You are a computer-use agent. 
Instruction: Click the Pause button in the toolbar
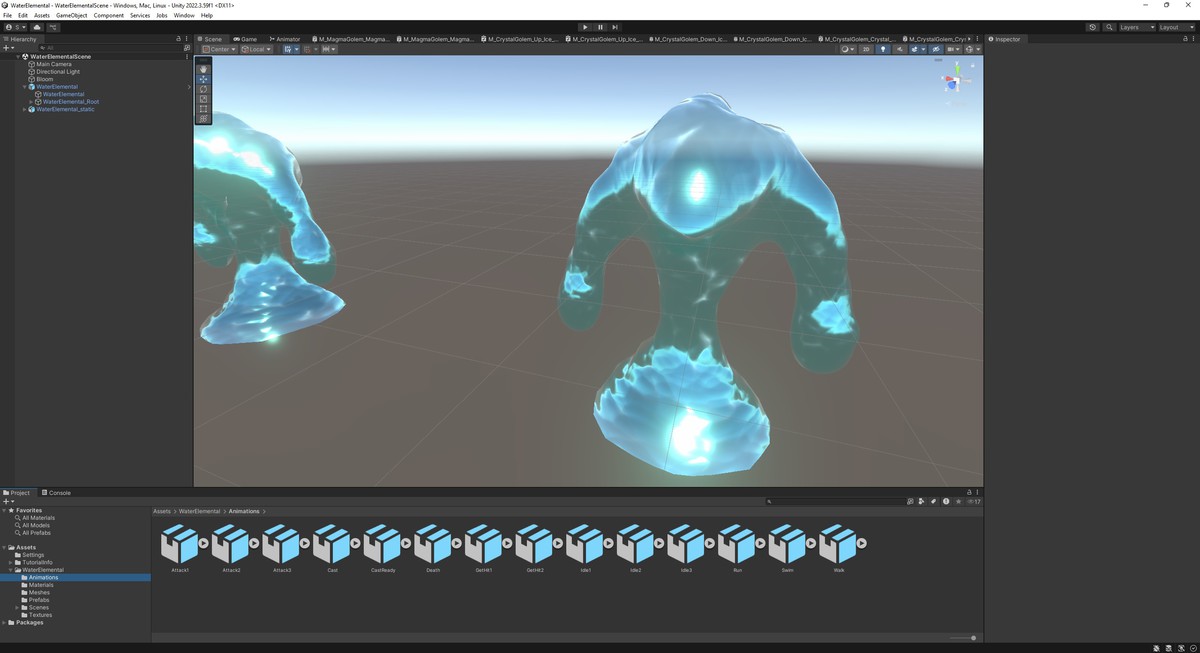600,27
